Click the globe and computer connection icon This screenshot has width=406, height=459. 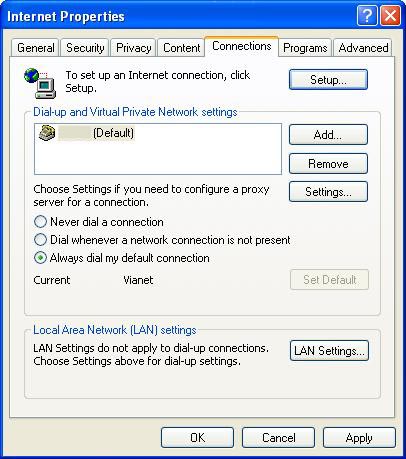click(40, 83)
